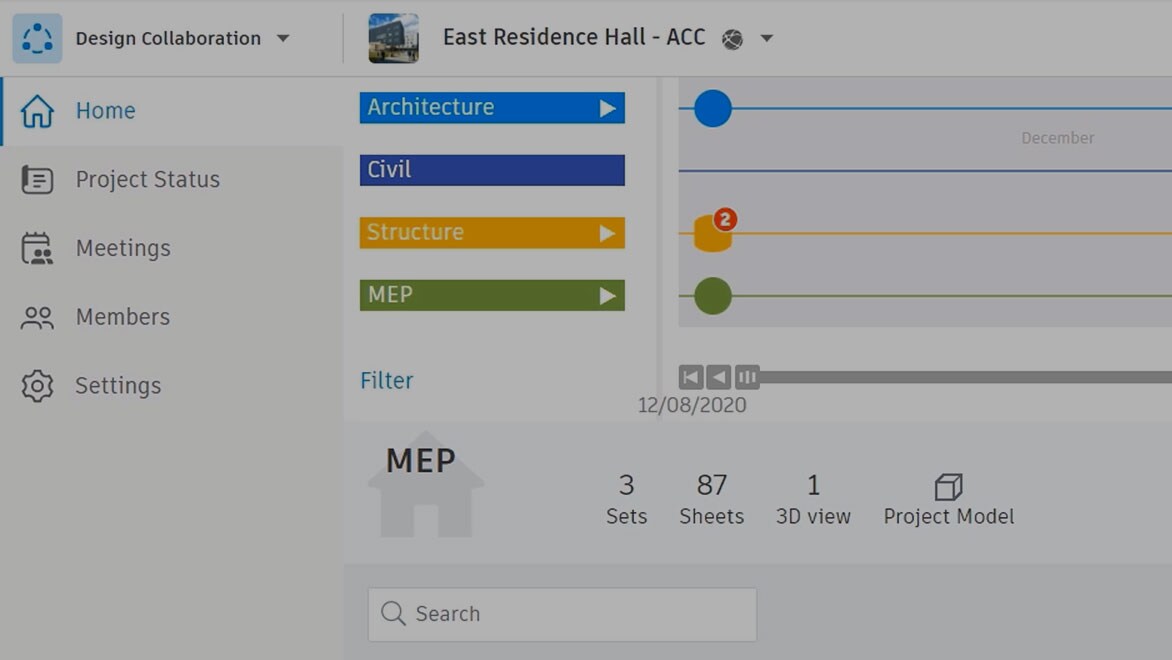Click the globe icon beside project name
The width and height of the screenshot is (1172, 660).
[x=733, y=39]
